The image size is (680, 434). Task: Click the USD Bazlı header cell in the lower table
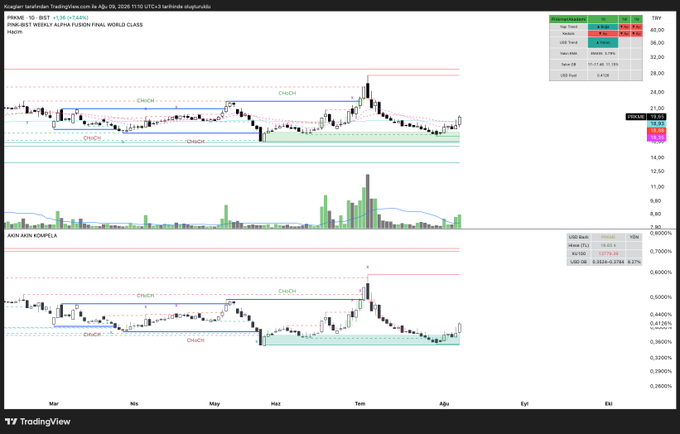click(579, 237)
